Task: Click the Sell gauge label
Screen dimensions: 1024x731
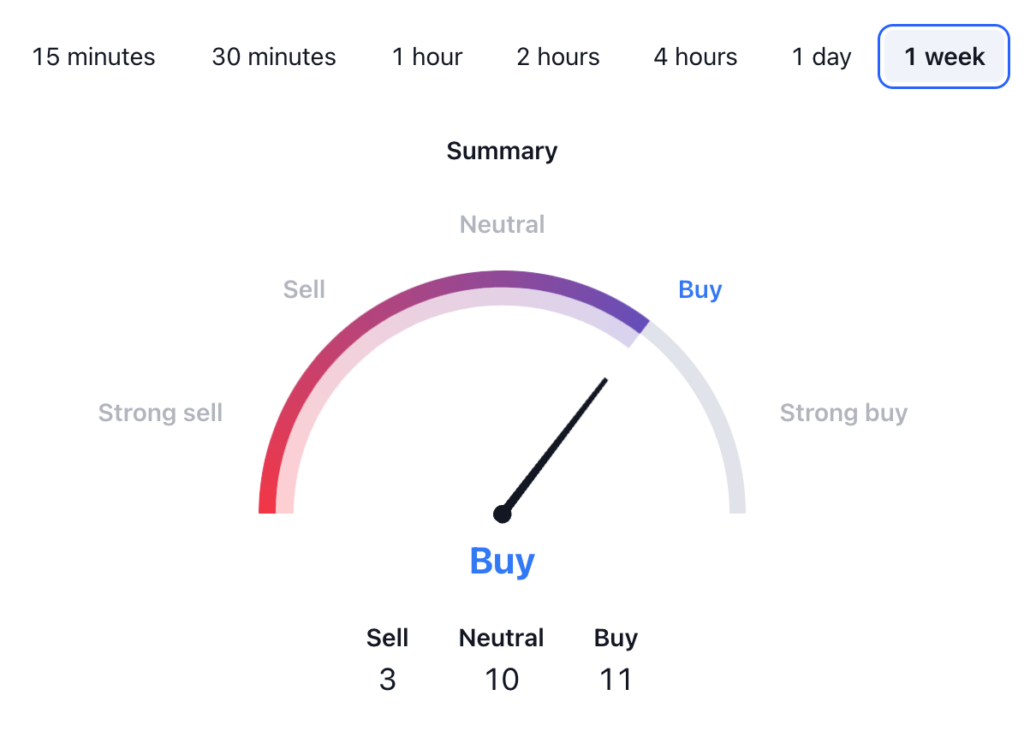Action: point(304,290)
